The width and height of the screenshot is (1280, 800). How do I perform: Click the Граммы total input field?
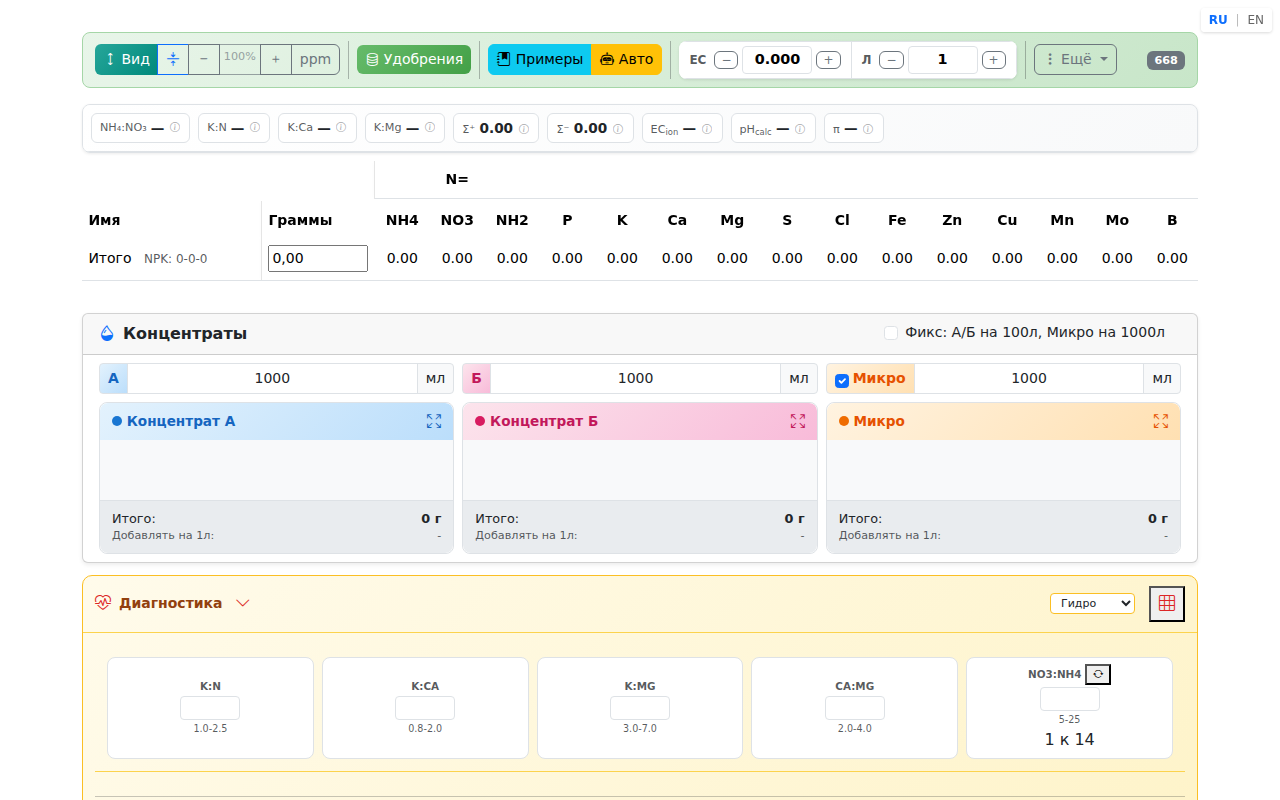click(318, 258)
